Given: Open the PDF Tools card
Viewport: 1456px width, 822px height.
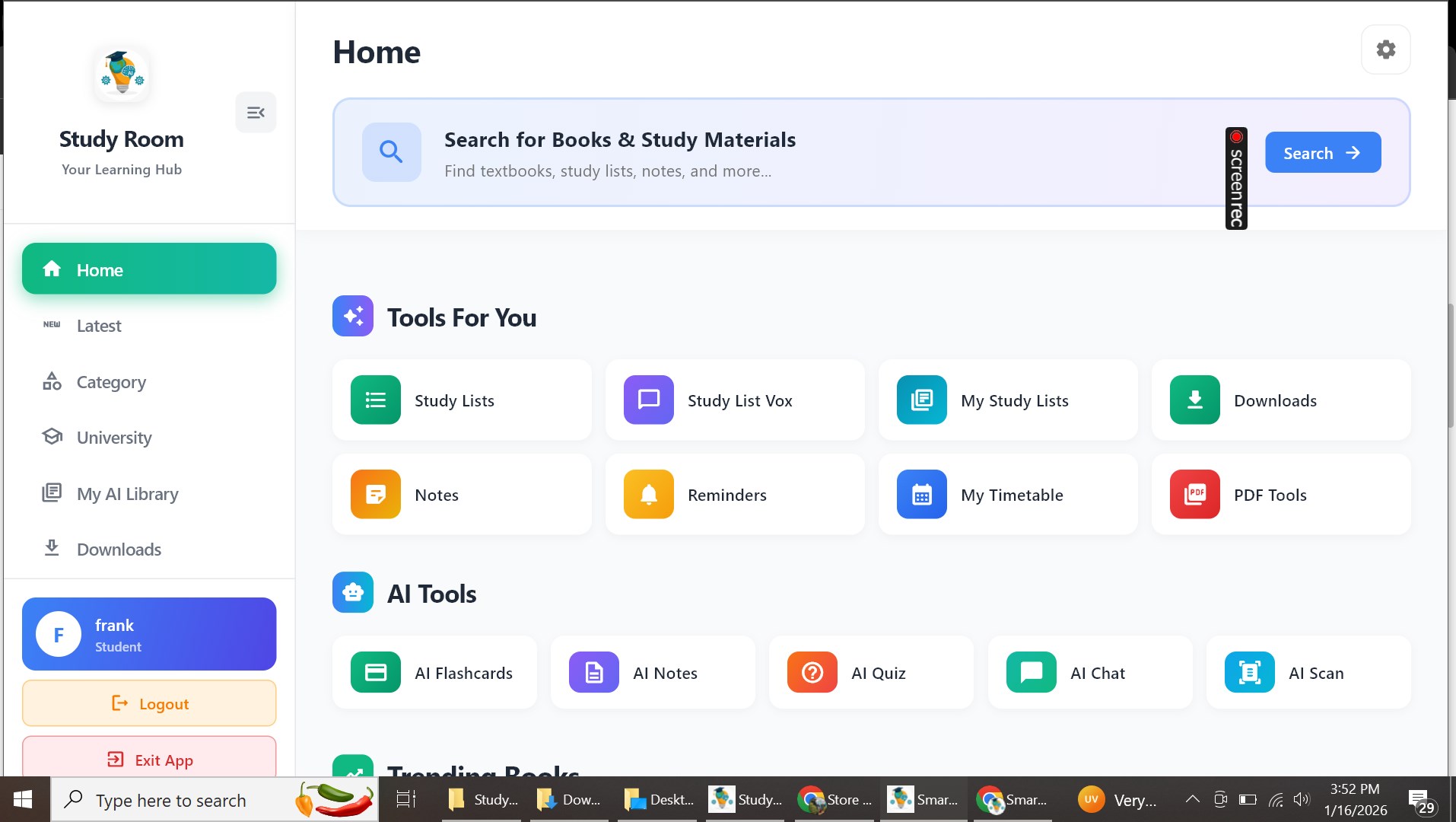Looking at the screenshot, I should (1281, 494).
